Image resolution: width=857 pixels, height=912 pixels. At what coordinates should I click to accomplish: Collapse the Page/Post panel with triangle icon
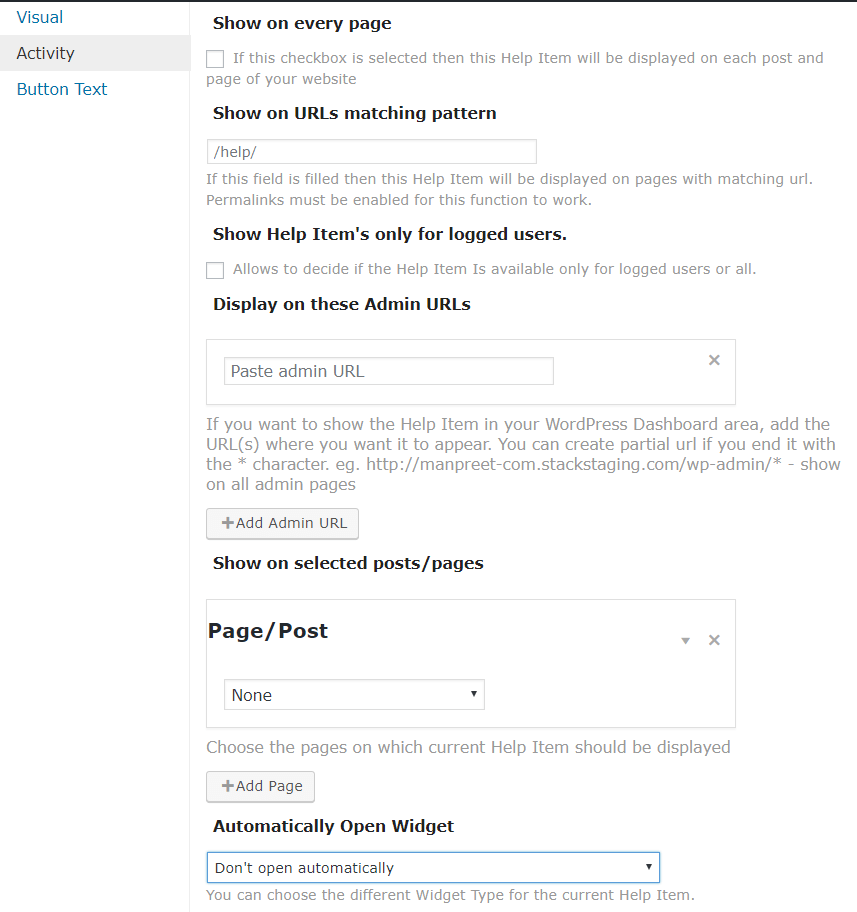pos(685,640)
